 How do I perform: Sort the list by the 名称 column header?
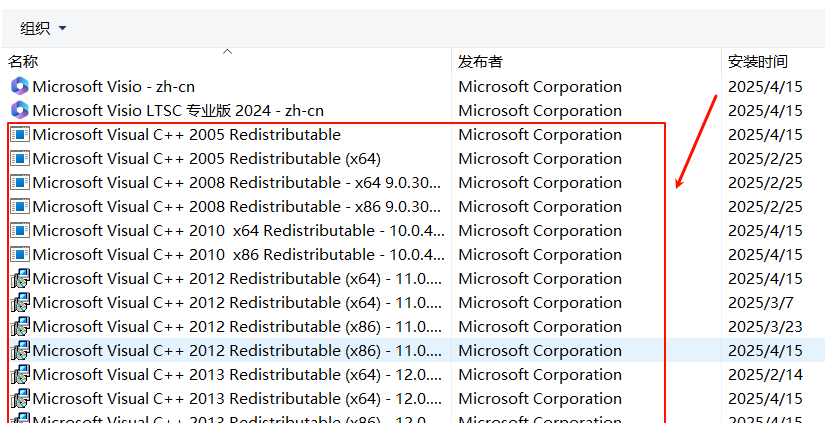23,62
